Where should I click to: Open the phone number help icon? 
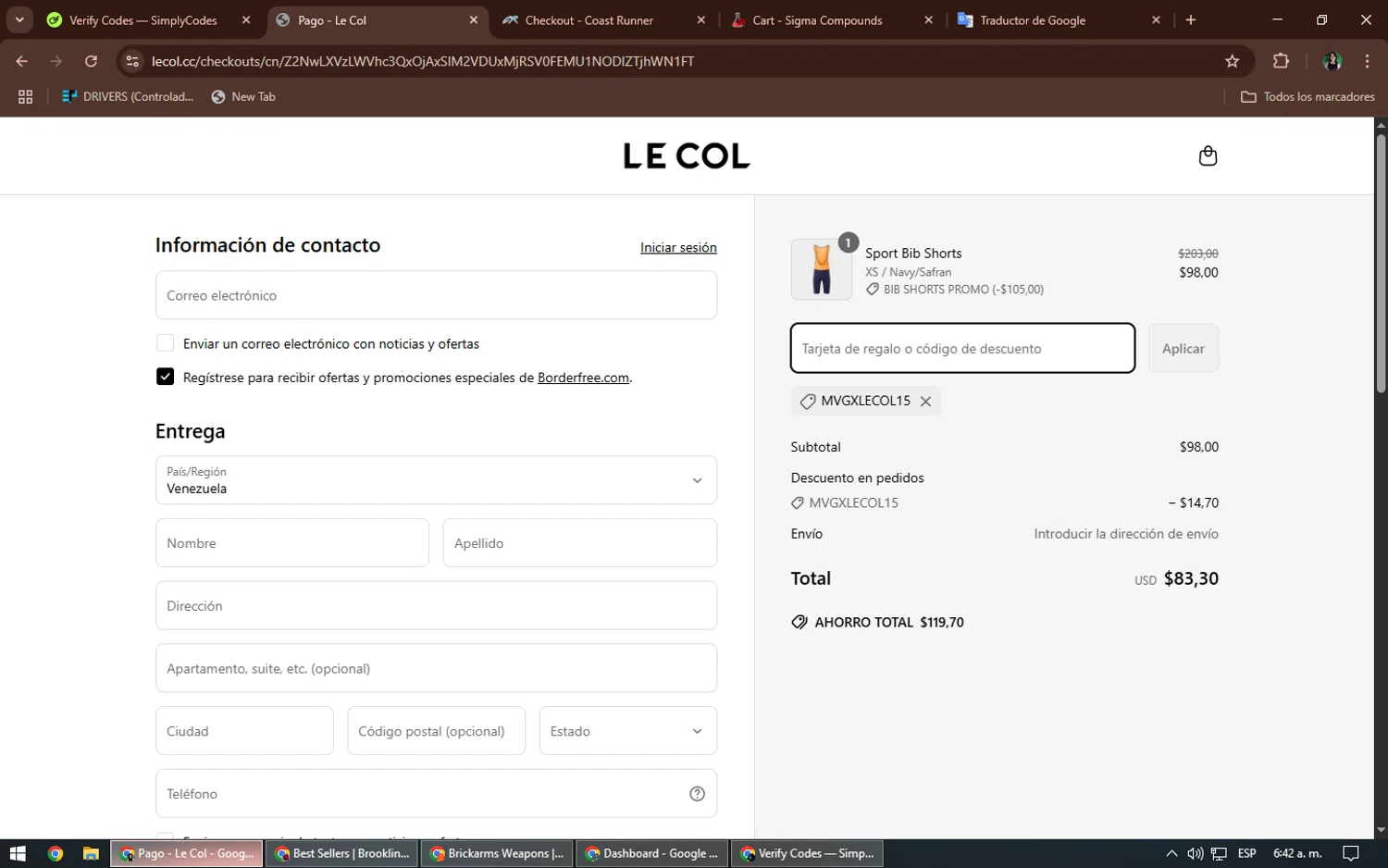point(698,794)
